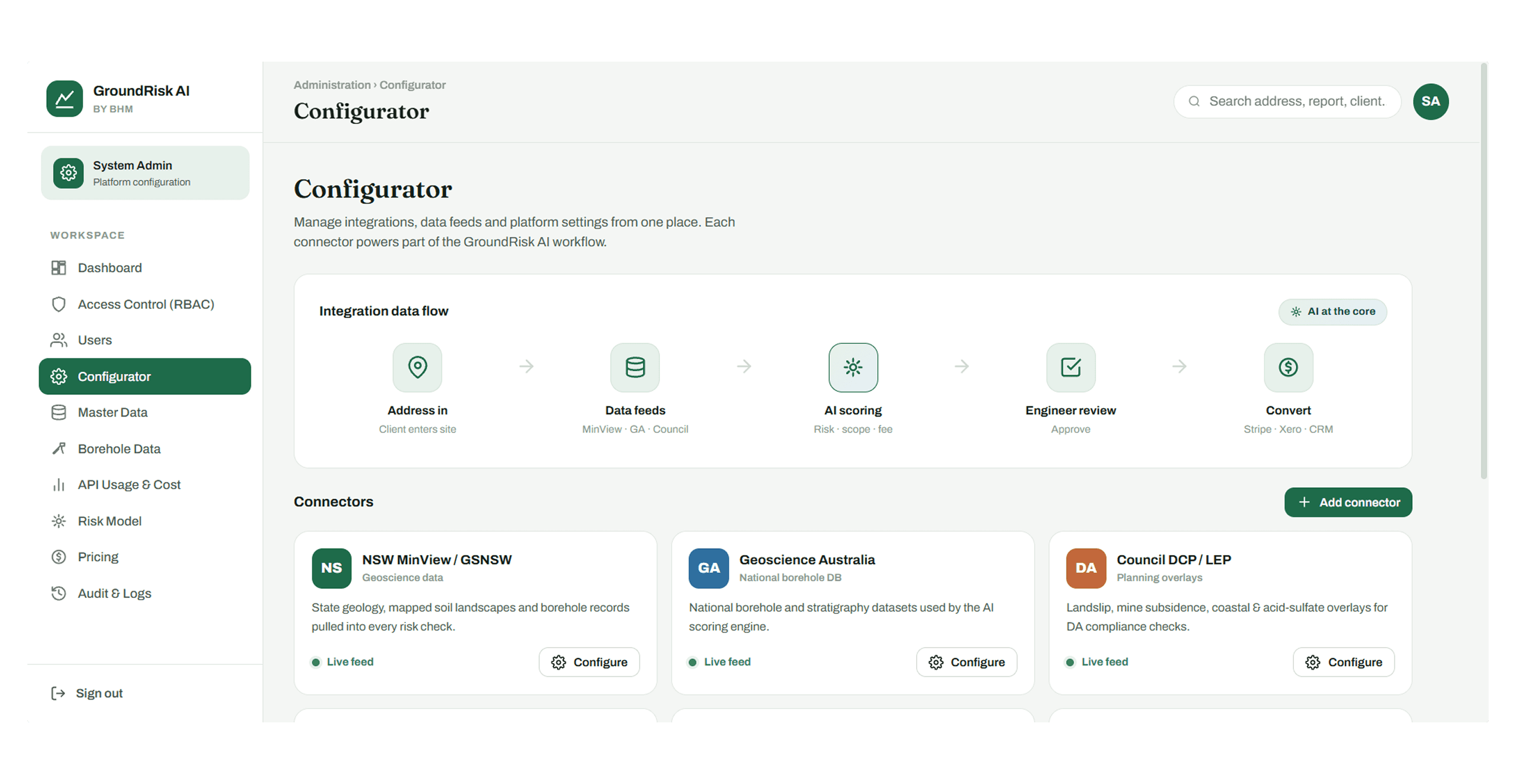Click the System Admin gear icon

click(x=68, y=173)
